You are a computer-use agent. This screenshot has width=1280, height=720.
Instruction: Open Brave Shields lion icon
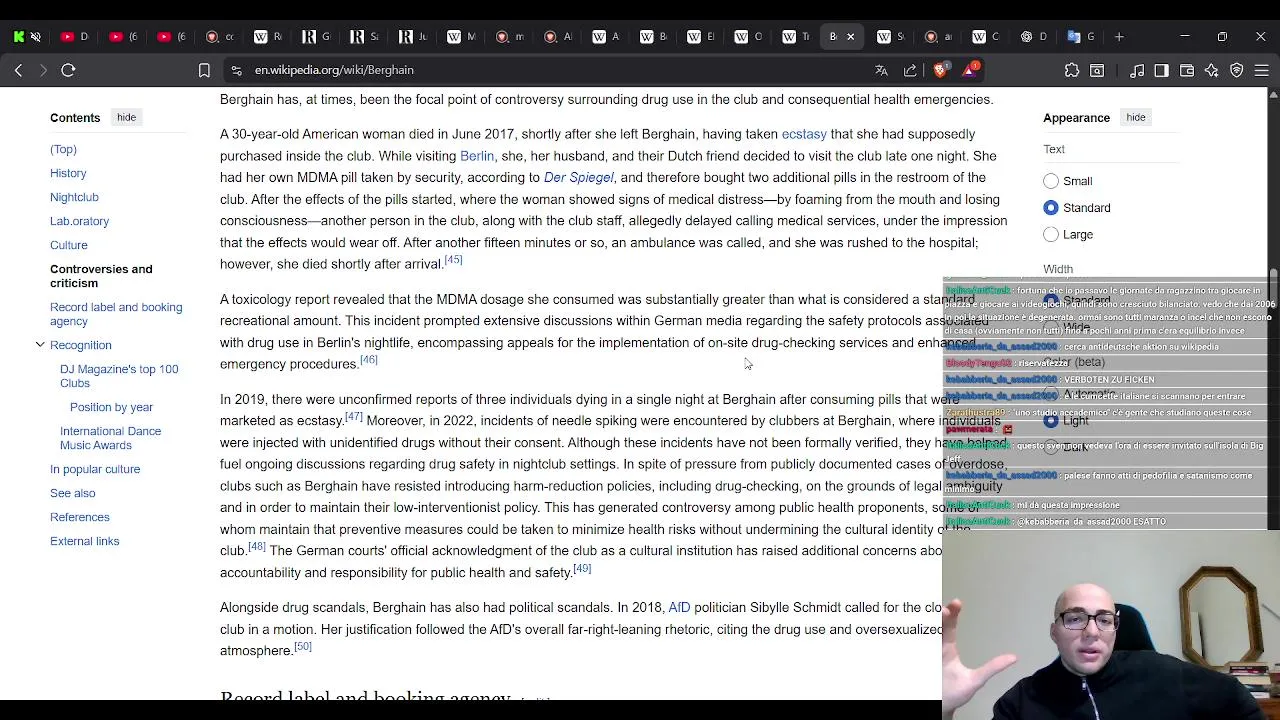pyautogui.click(x=940, y=70)
